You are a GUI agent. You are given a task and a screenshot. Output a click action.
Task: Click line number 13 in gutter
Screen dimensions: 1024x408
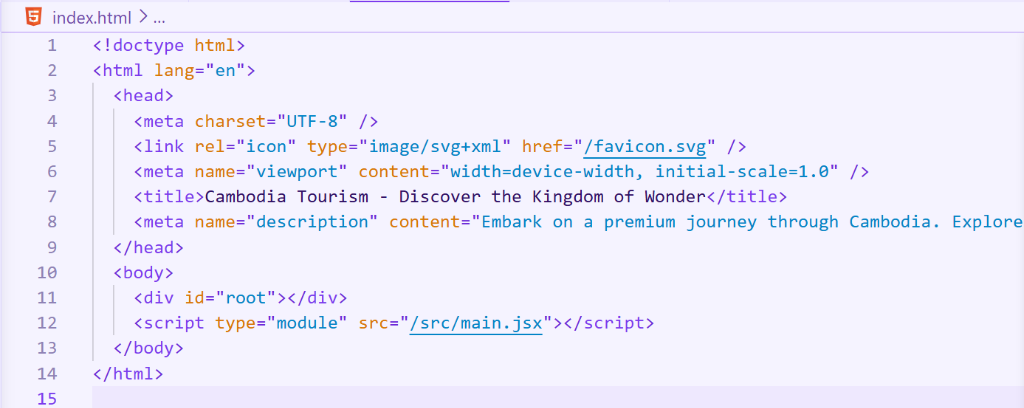pos(47,348)
